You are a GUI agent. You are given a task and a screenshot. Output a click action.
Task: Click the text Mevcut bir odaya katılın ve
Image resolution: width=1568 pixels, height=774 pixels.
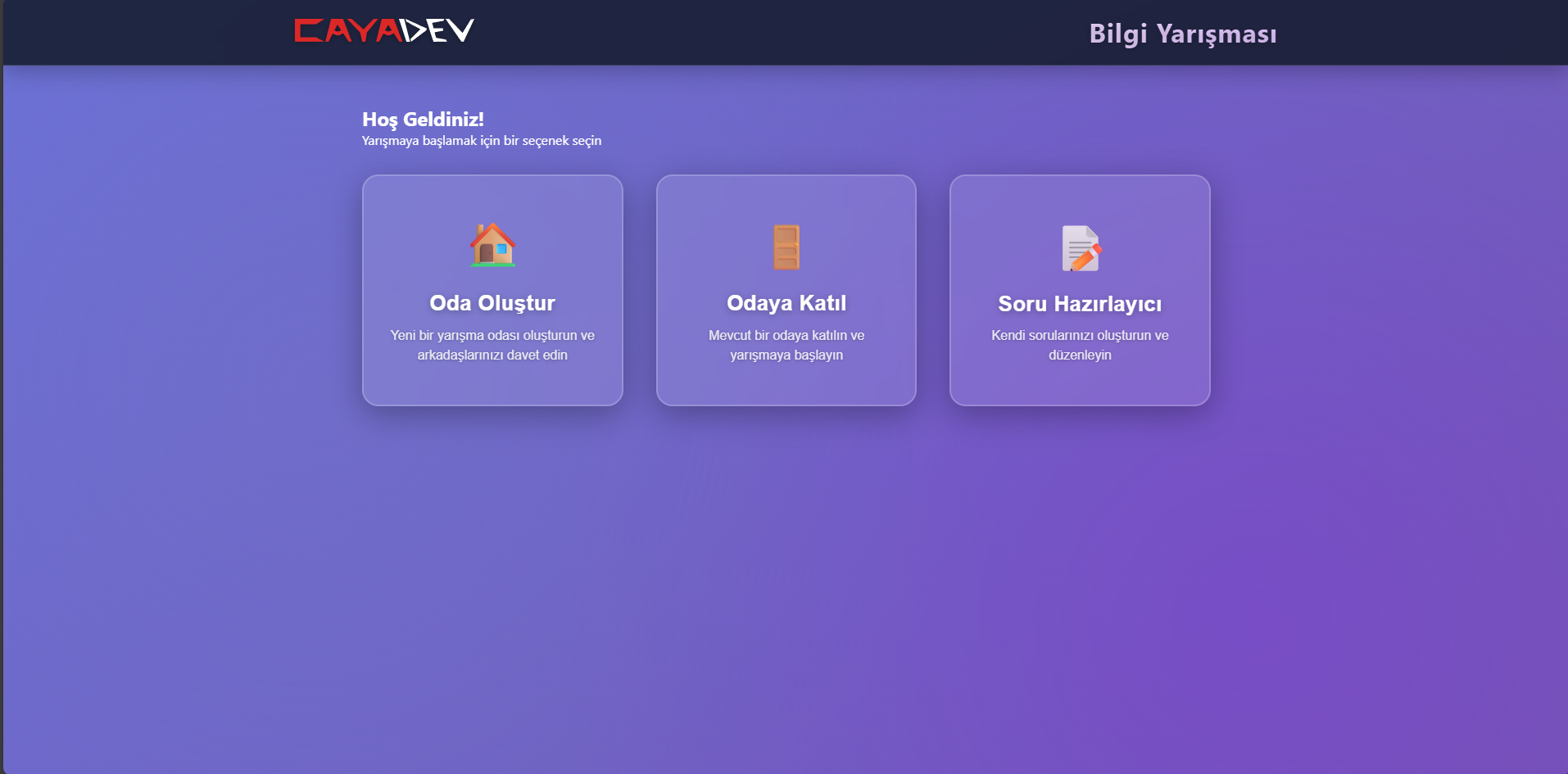786,335
